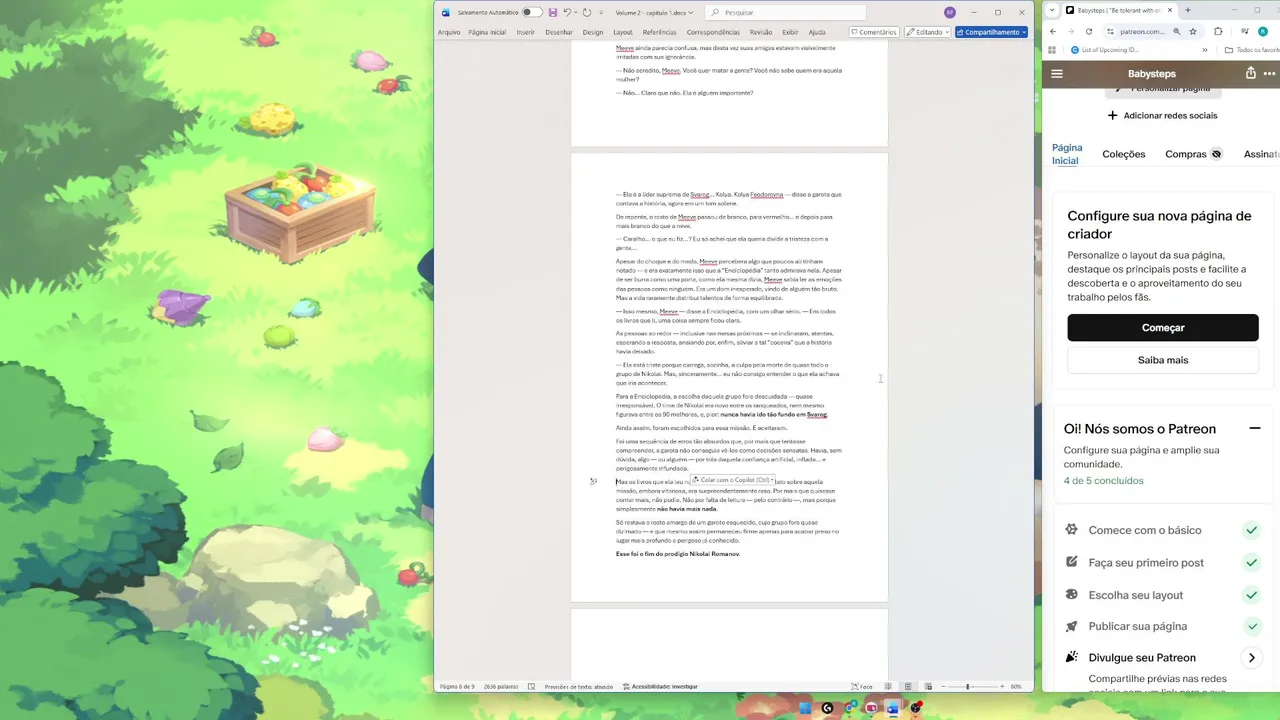Viewport: 1280px width, 720px height.
Task: Click the patreon.com address bar
Action: tap(1142, 32)
